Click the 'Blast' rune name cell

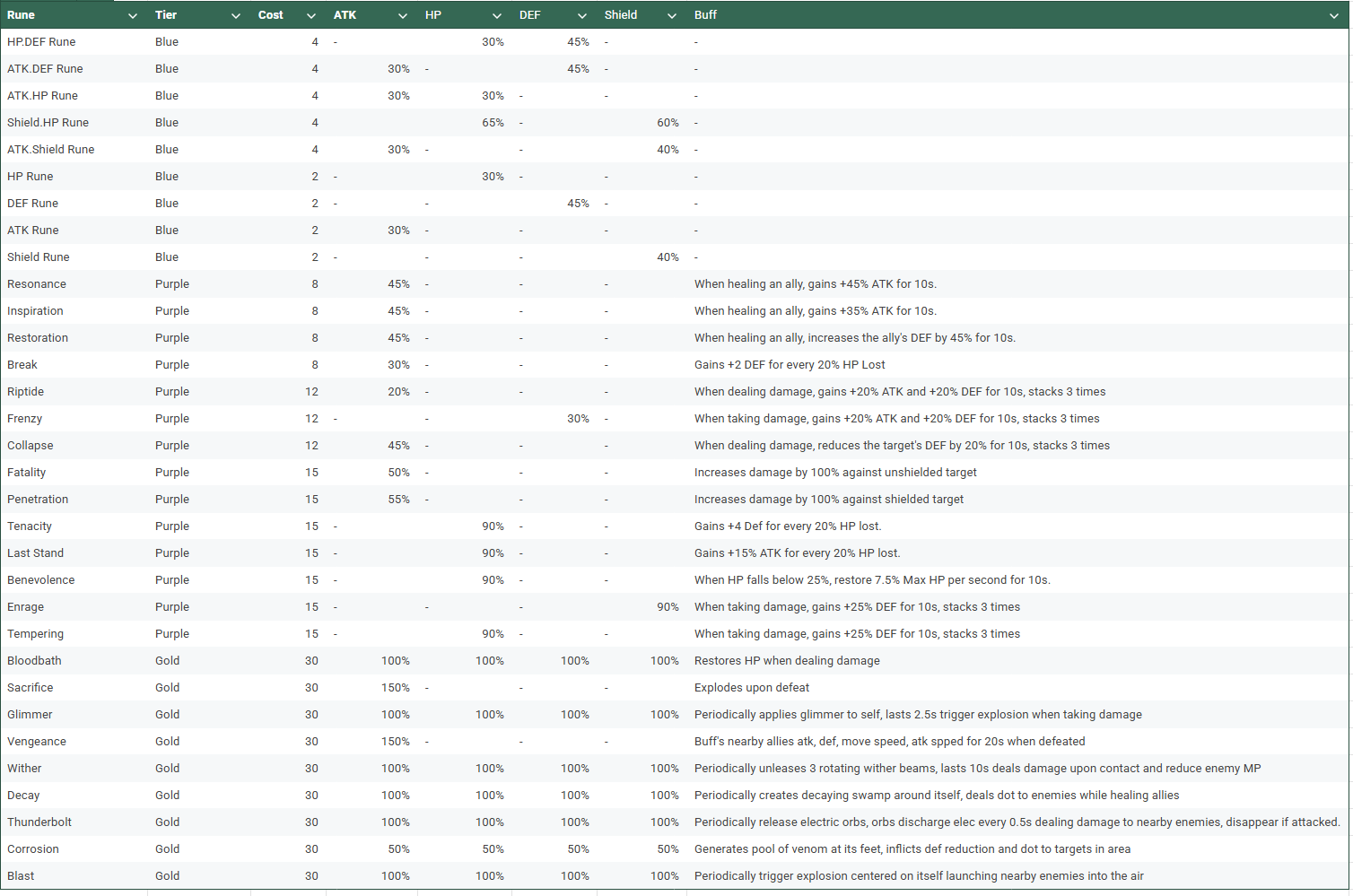pos(74,876)
